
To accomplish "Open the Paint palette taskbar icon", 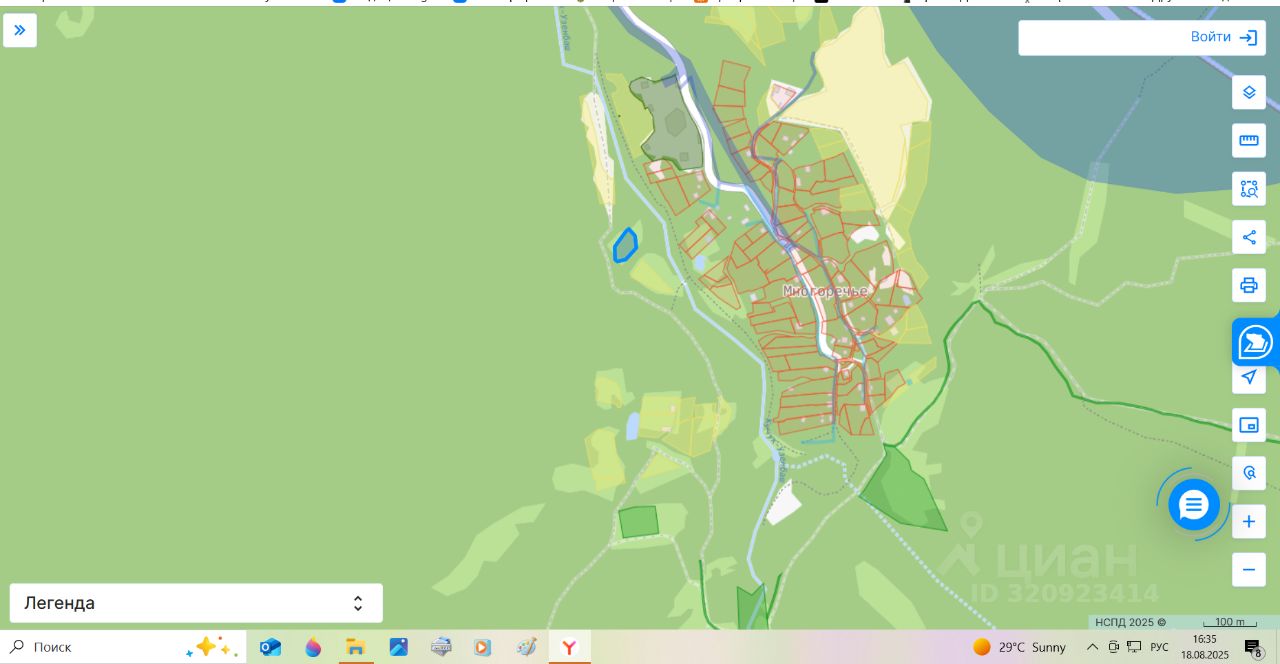I will click(x=526, y=647).
